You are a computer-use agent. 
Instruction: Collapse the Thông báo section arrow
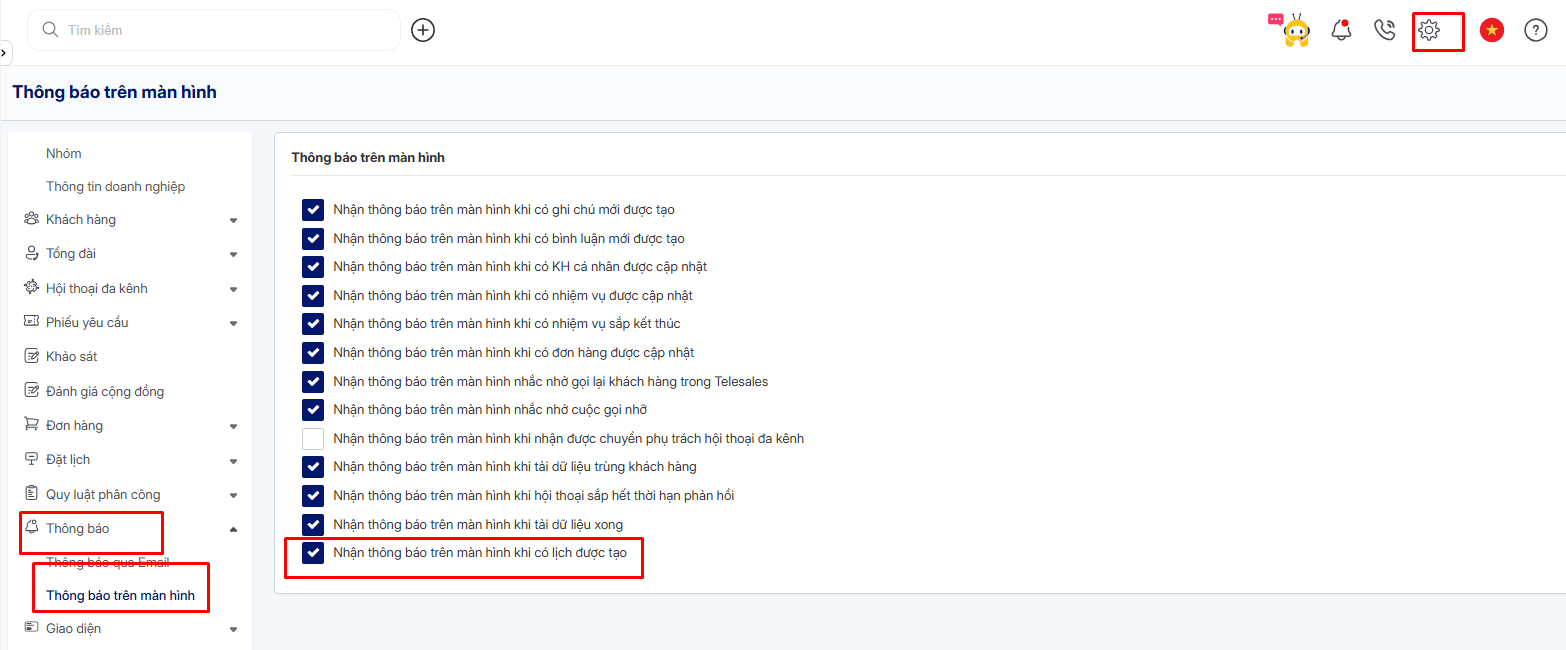coord(233,529)
